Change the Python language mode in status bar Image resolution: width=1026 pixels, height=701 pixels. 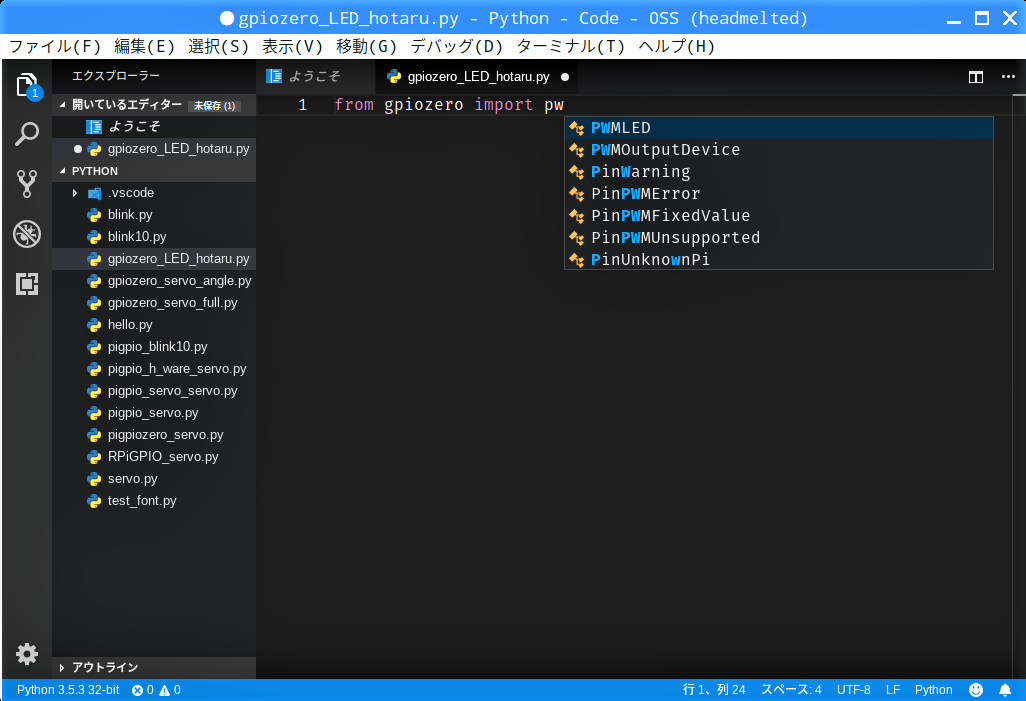click(933, 690)
